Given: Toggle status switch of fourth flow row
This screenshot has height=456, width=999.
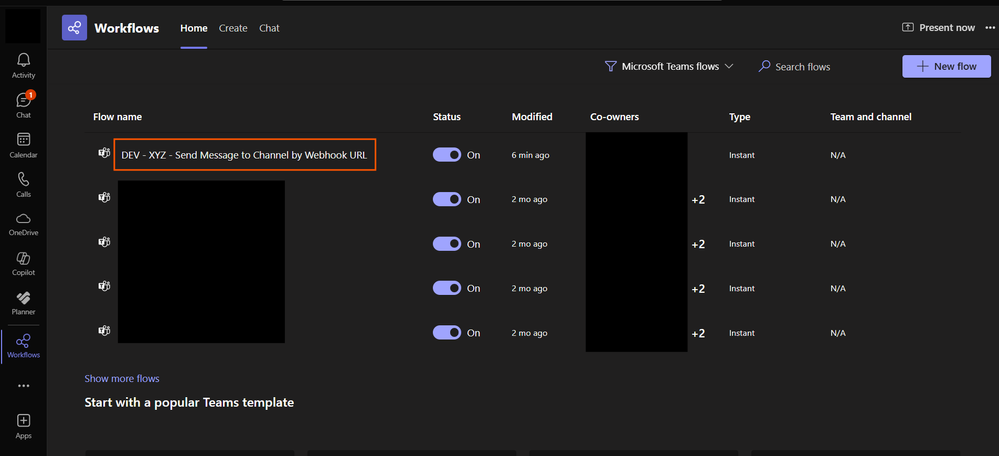Looking at the screenshot, I should [x=447, y=289].
